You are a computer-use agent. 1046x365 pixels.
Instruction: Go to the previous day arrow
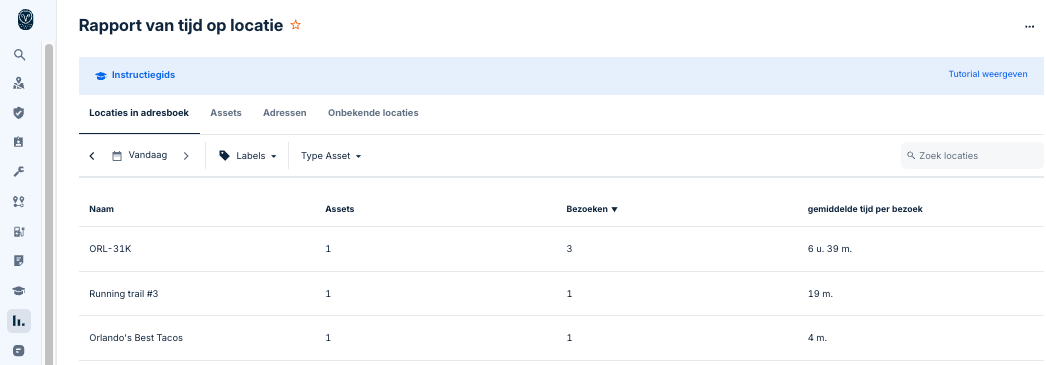[92, 155]
